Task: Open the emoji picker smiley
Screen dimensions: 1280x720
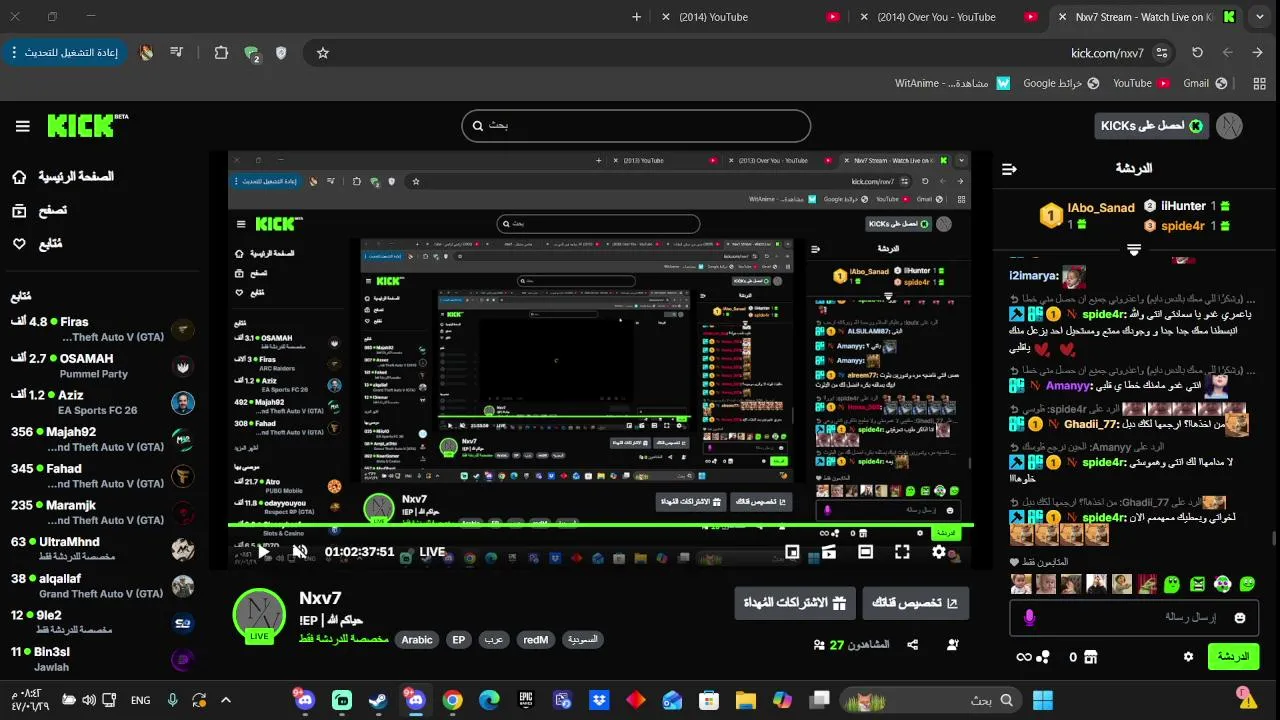Action: pos(1240,618)
